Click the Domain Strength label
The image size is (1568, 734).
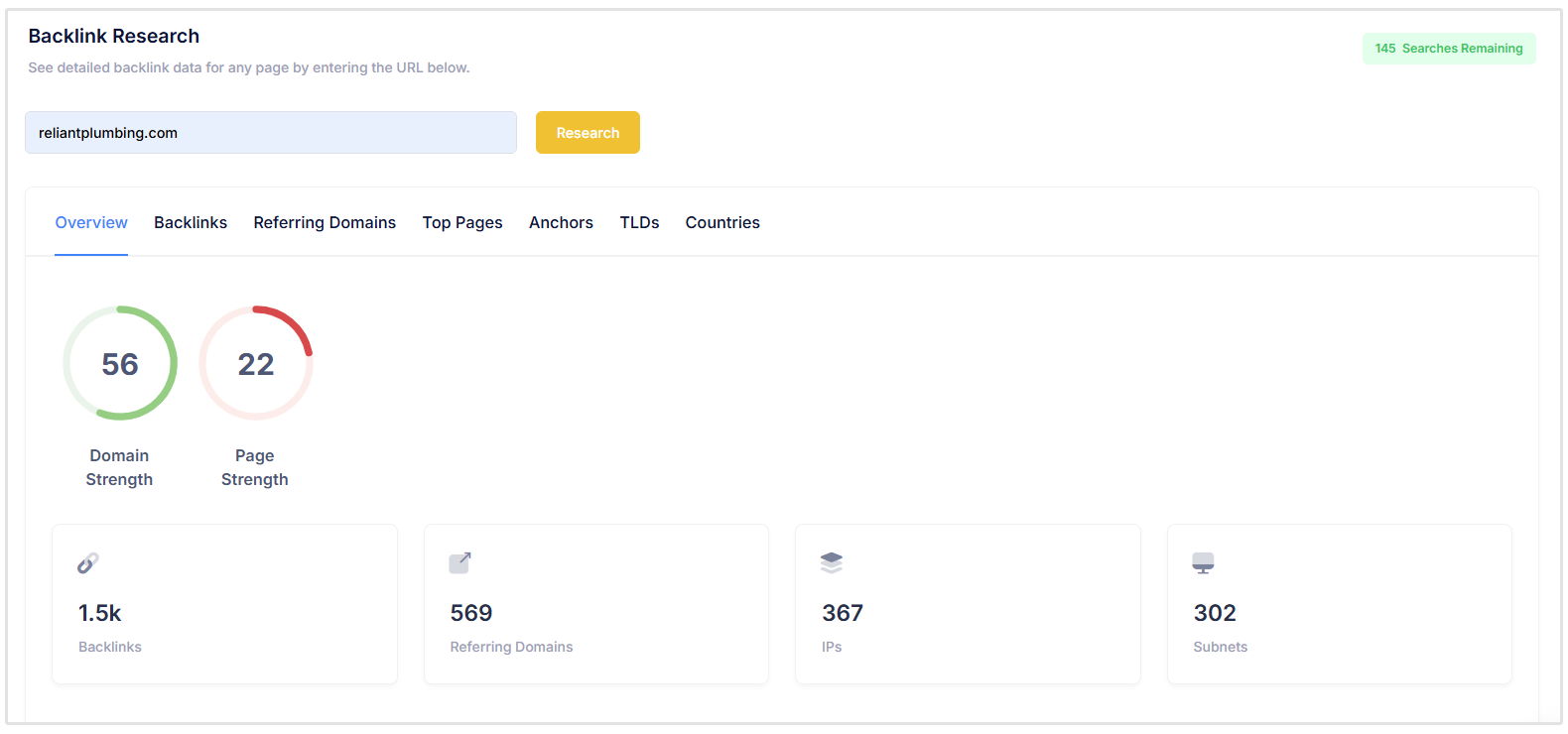coord(119,467)
